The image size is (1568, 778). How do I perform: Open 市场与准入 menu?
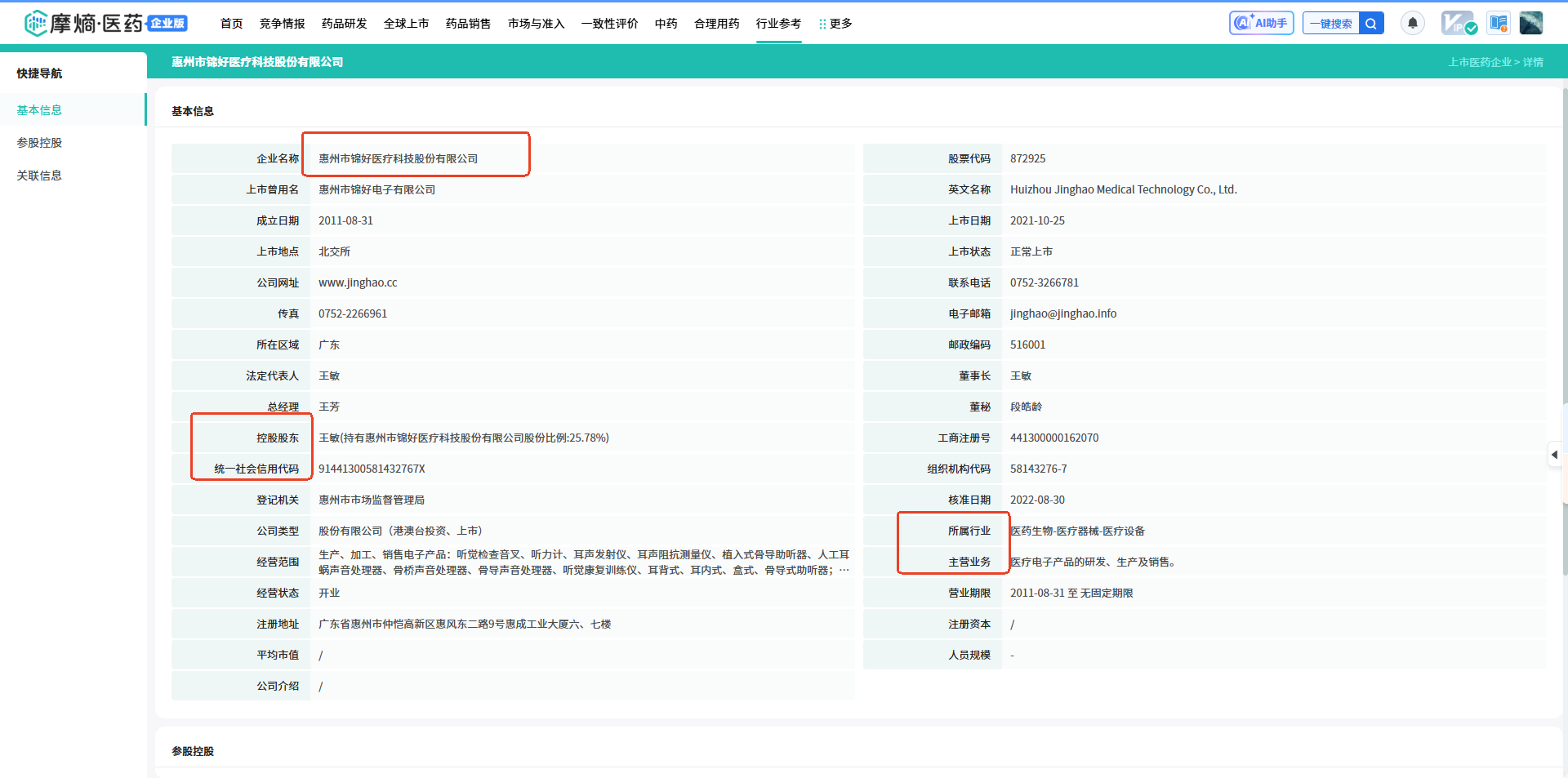pos(537,24)
